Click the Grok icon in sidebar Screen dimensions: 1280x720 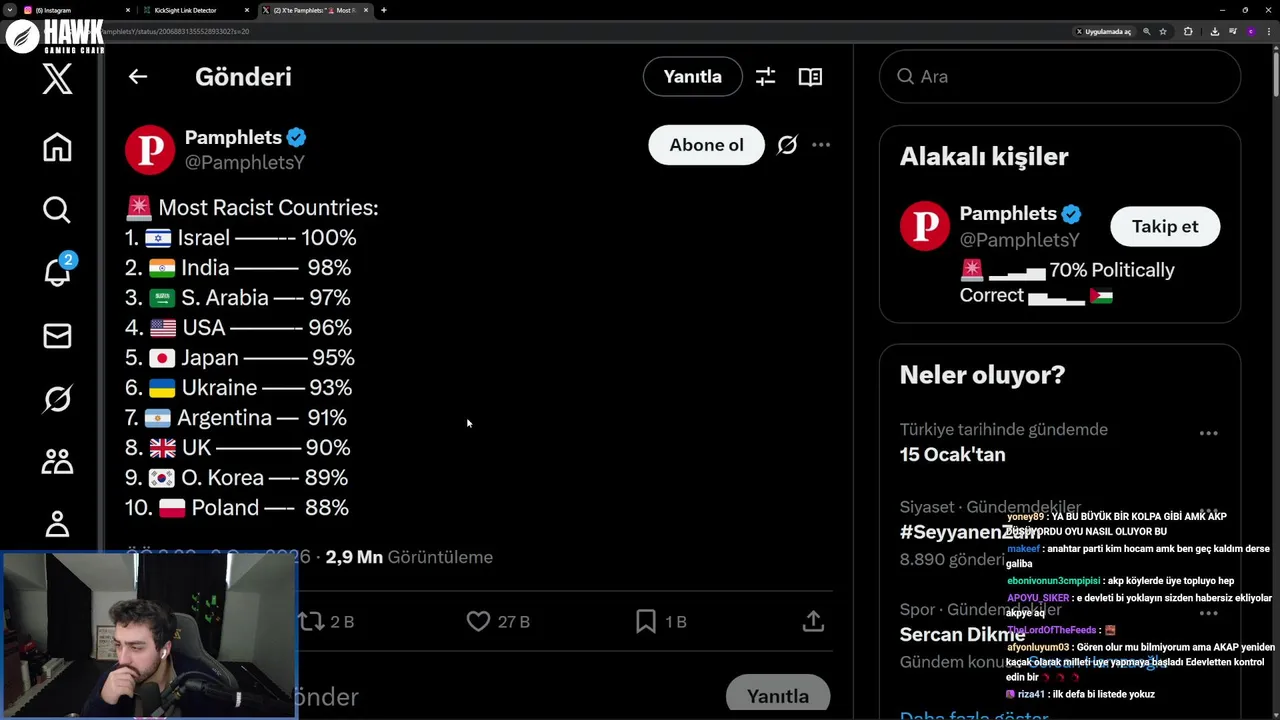(x=57, y=399)
